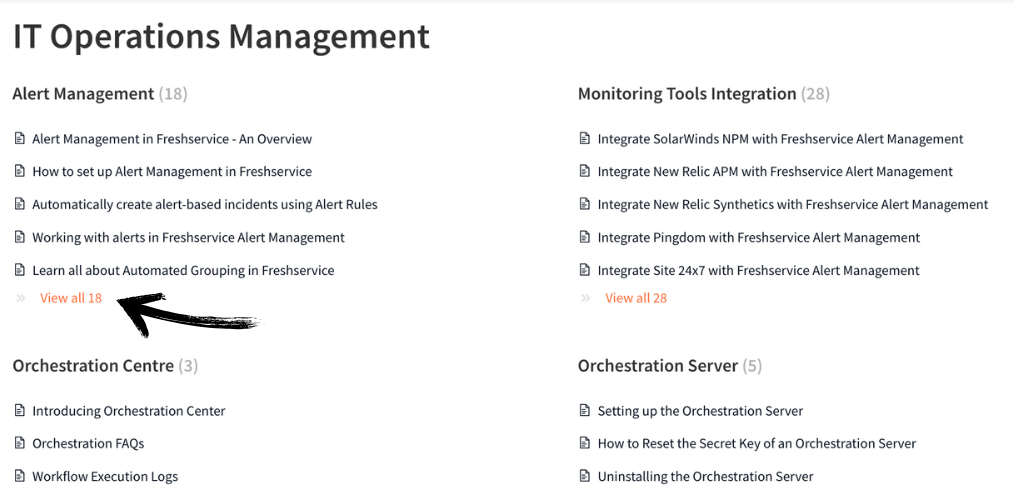Click document icon beside Site 24x7 article
Image resolution: width=1014 pixels, height=500 pixels.
pyautogui.click(x=585, y=270)
